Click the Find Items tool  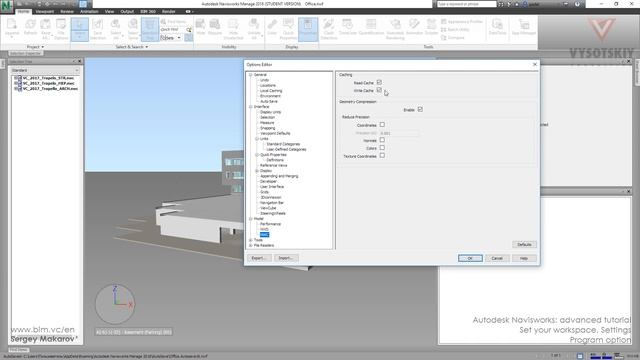(x=173, y=22)
